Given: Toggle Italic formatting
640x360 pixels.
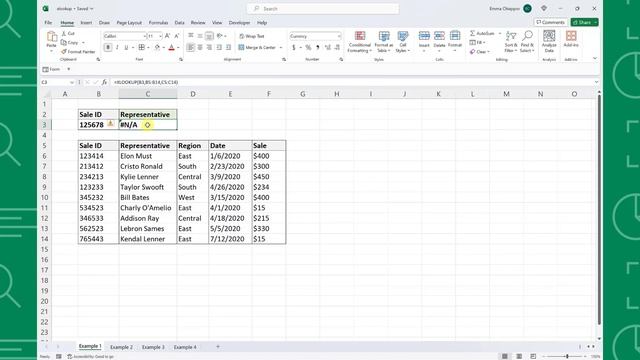Looking at the screenshot, I should 117,48.
